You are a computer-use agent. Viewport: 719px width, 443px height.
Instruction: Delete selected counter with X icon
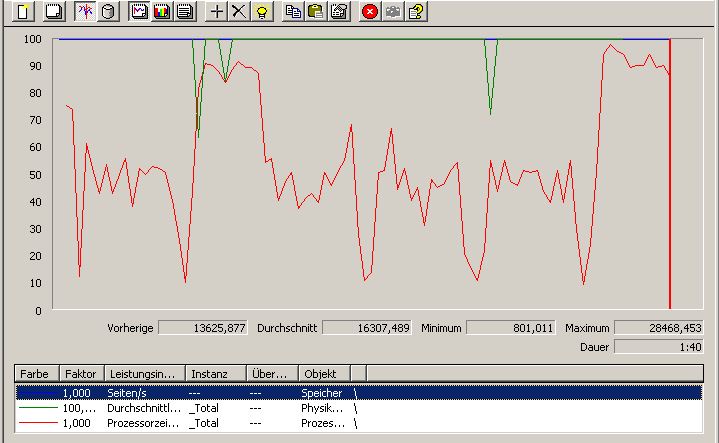[239, 11]
